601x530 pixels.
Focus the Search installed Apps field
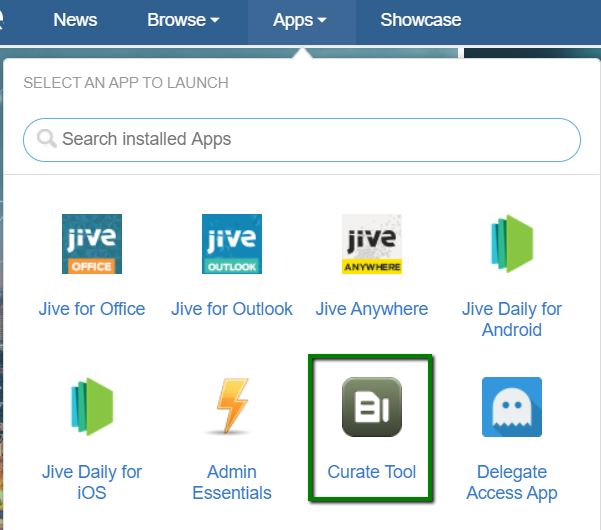coord(302,140)
